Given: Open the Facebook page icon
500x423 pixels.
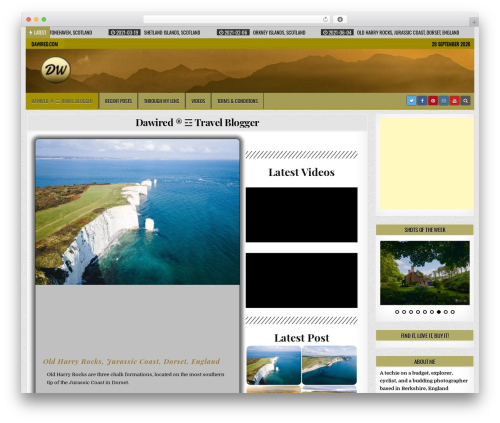Looking at the screenshot, I should click(422, 101).
